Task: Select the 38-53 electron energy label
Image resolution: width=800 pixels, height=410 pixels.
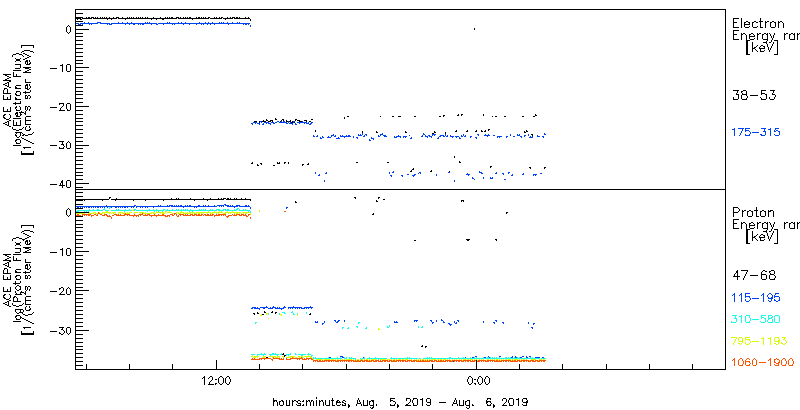Action: (x=754, y=95)
